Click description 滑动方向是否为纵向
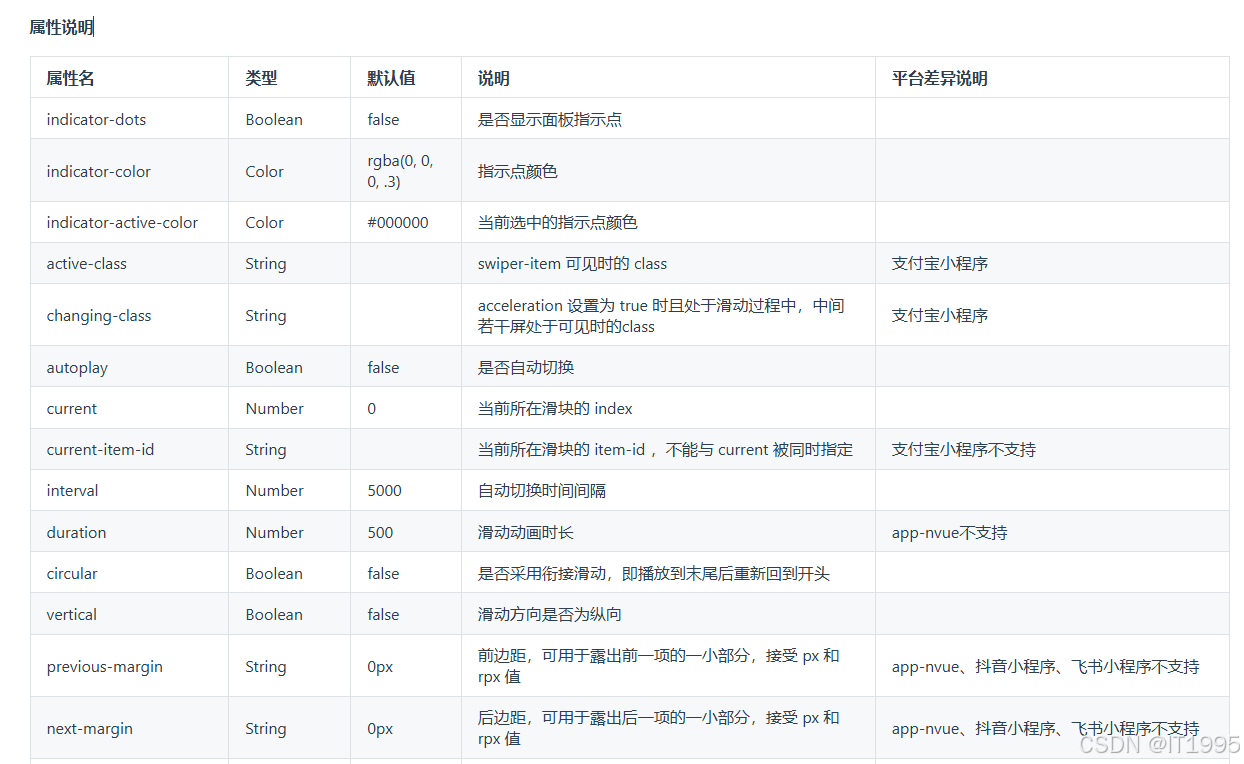 click(550, 614)
